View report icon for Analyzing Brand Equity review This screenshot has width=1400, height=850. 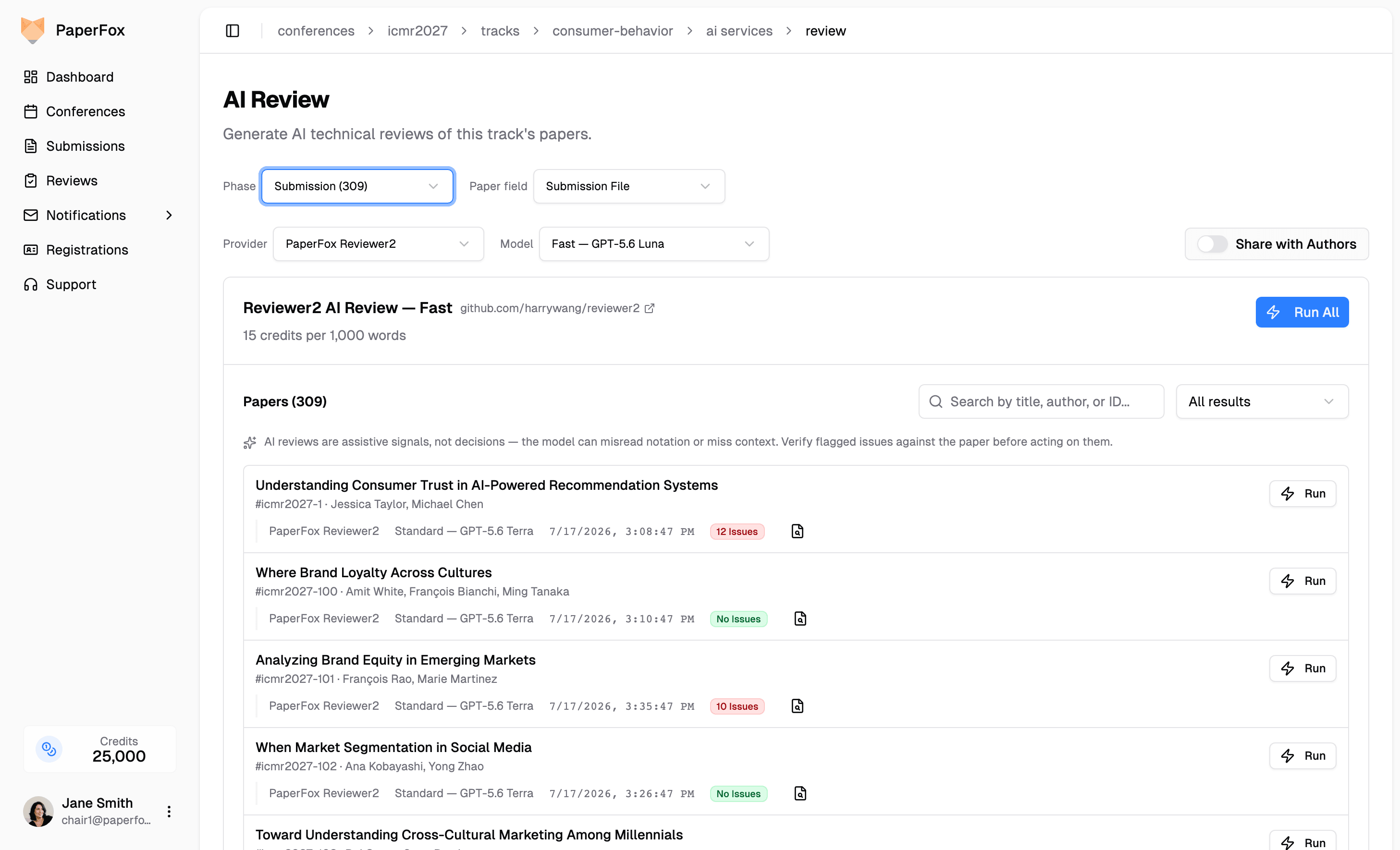797,706
